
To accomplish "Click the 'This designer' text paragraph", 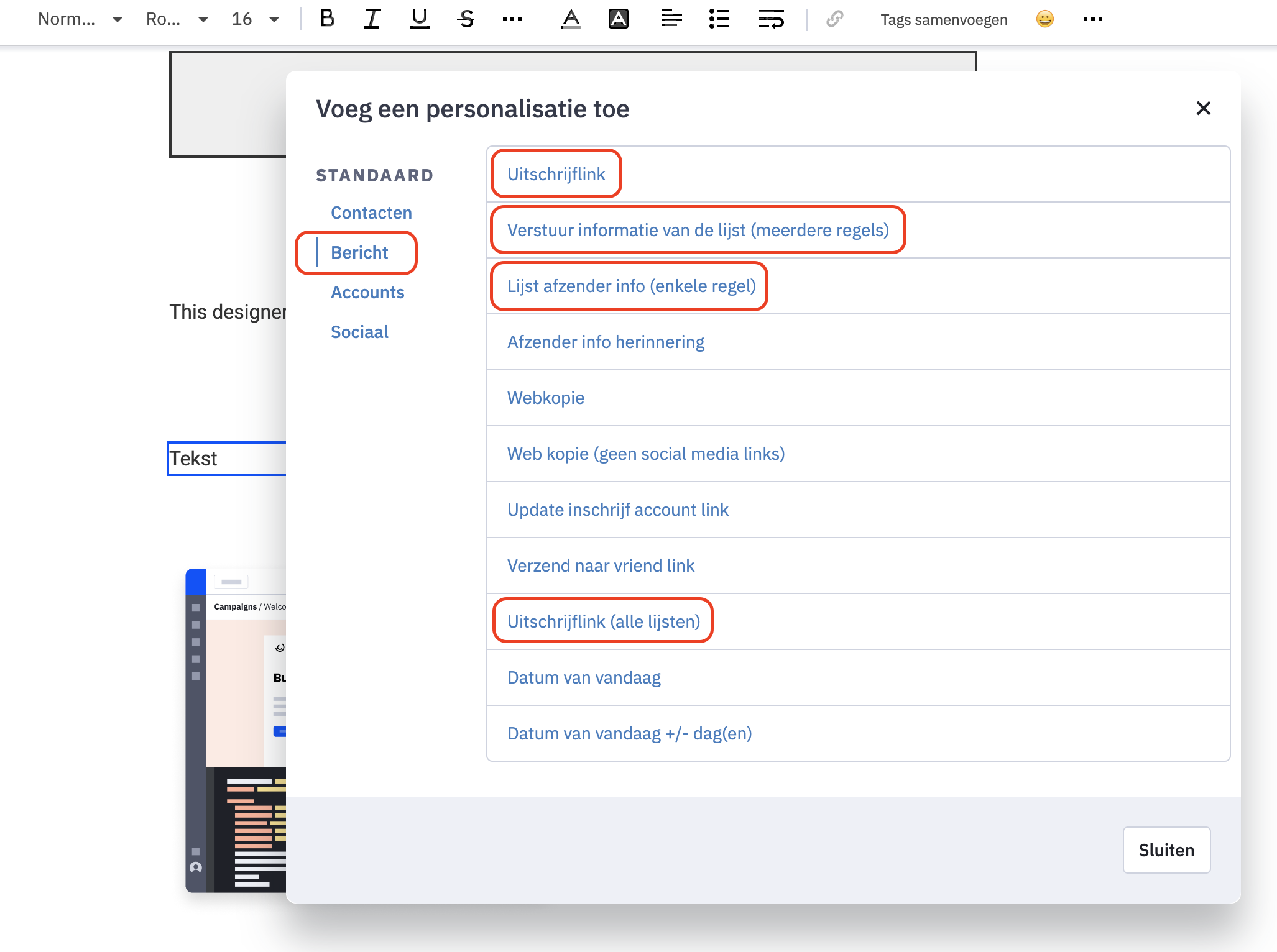I will pos(228,312).
